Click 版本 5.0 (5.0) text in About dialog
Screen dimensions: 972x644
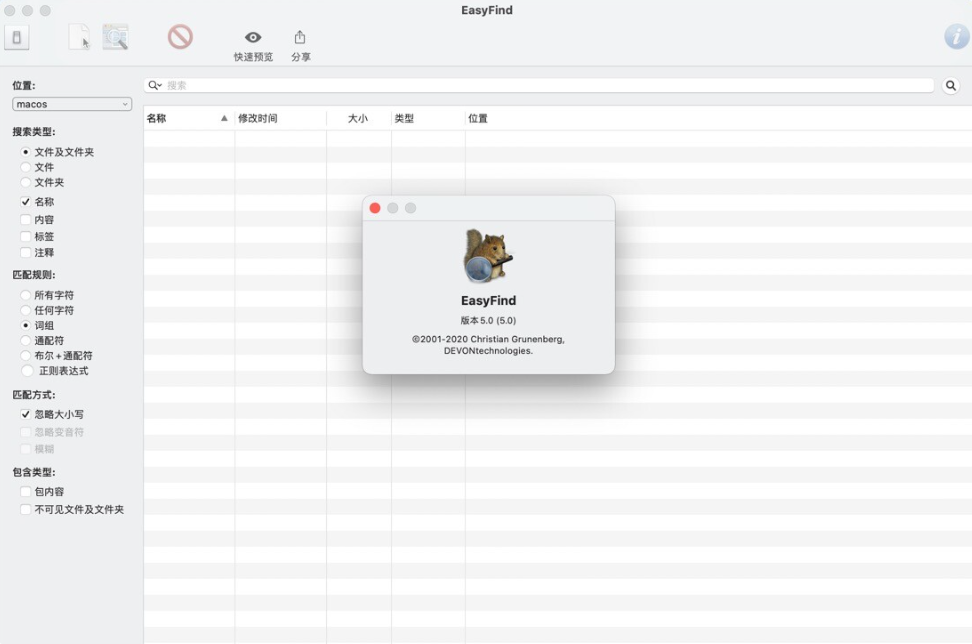(488, 320)
